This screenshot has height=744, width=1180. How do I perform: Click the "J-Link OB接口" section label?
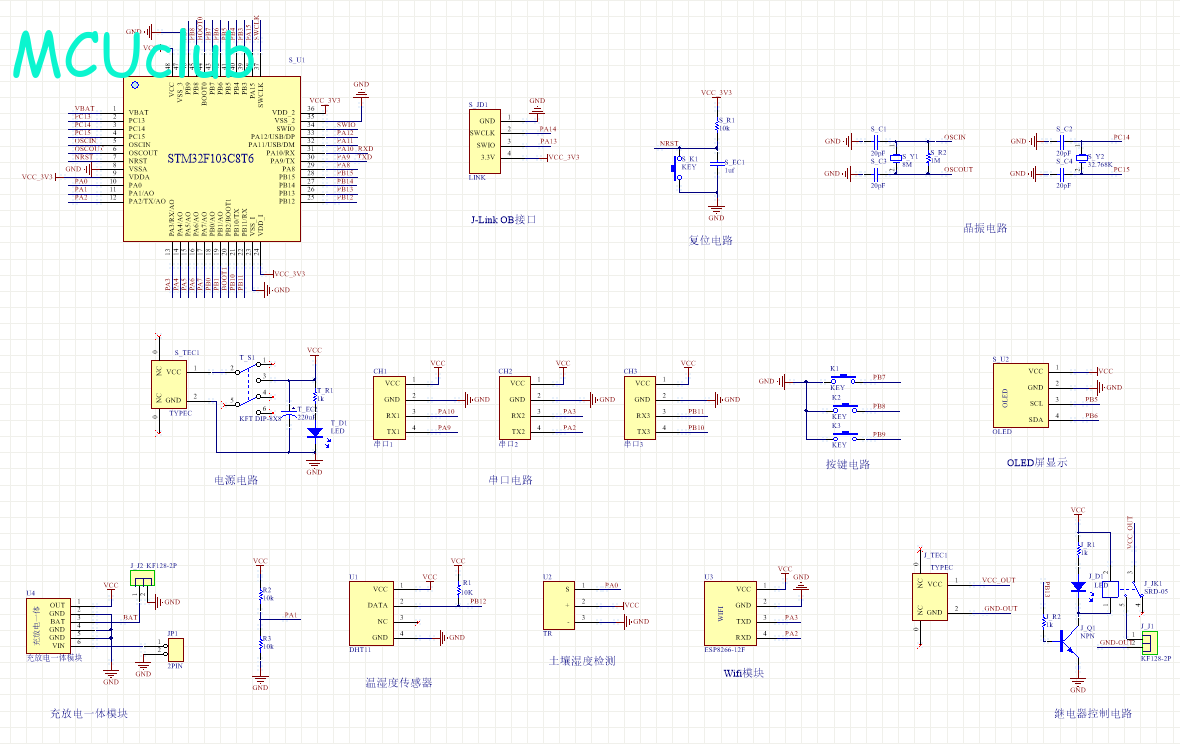click(503, 219)
